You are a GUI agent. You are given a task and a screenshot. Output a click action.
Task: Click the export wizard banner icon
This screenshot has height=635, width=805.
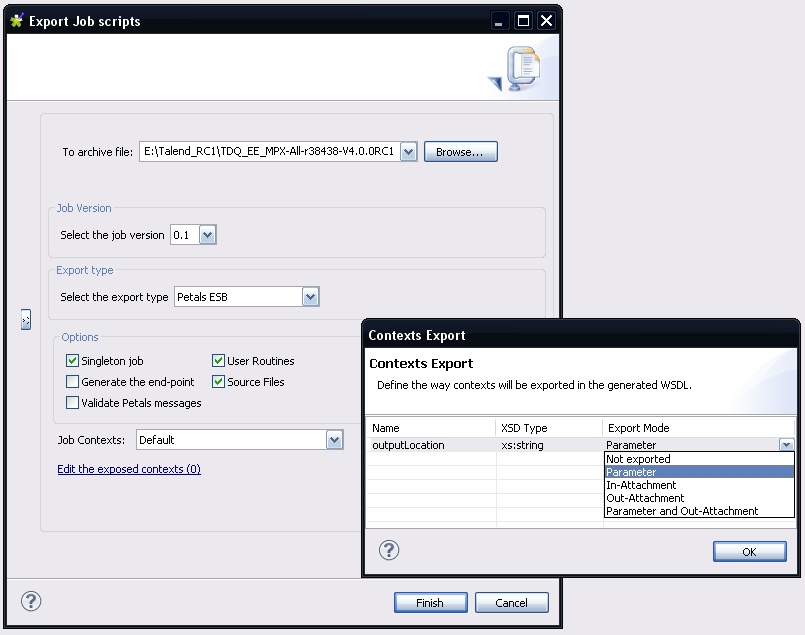(518, 71)
